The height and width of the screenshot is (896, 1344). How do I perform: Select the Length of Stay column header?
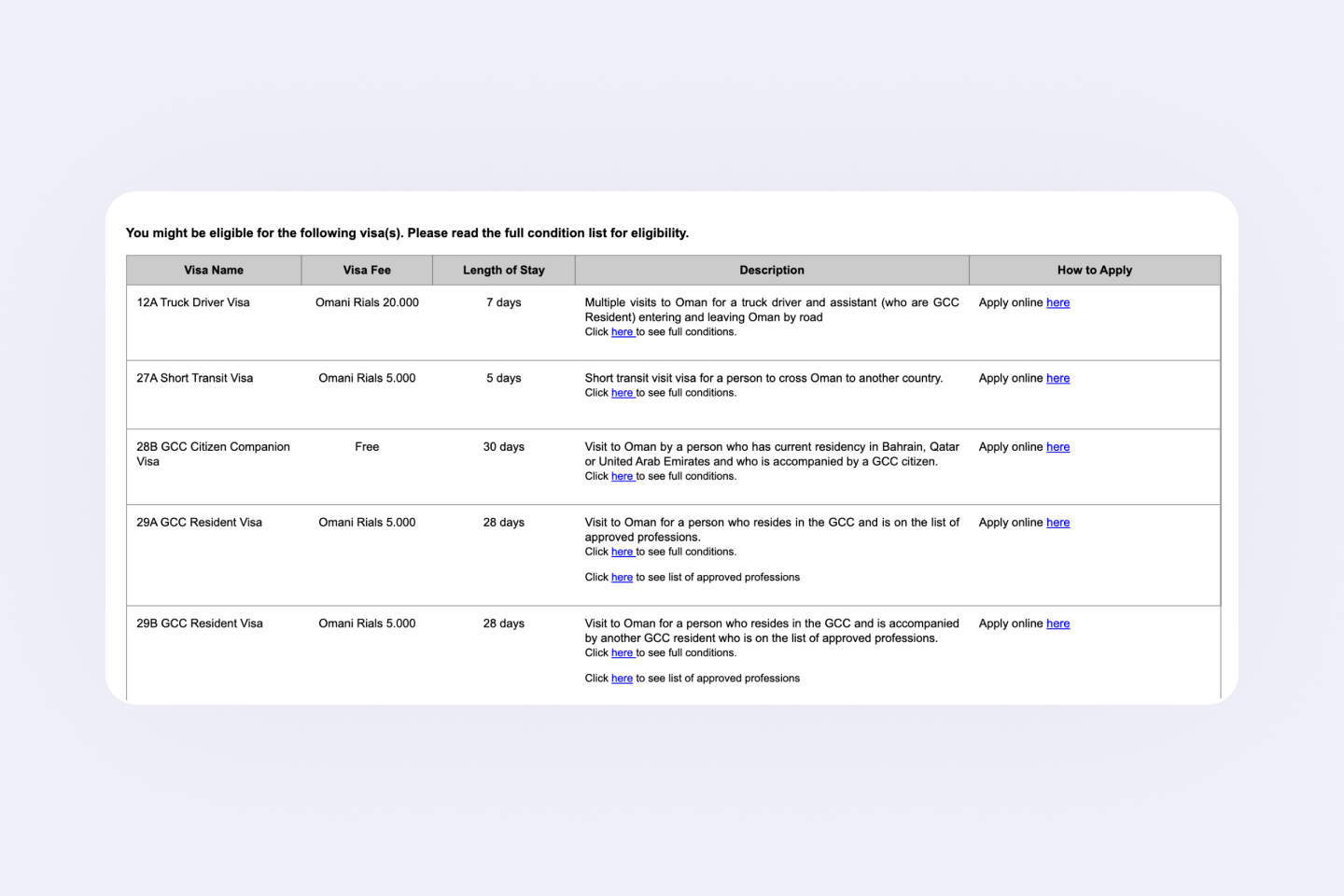tap(504, 271)
